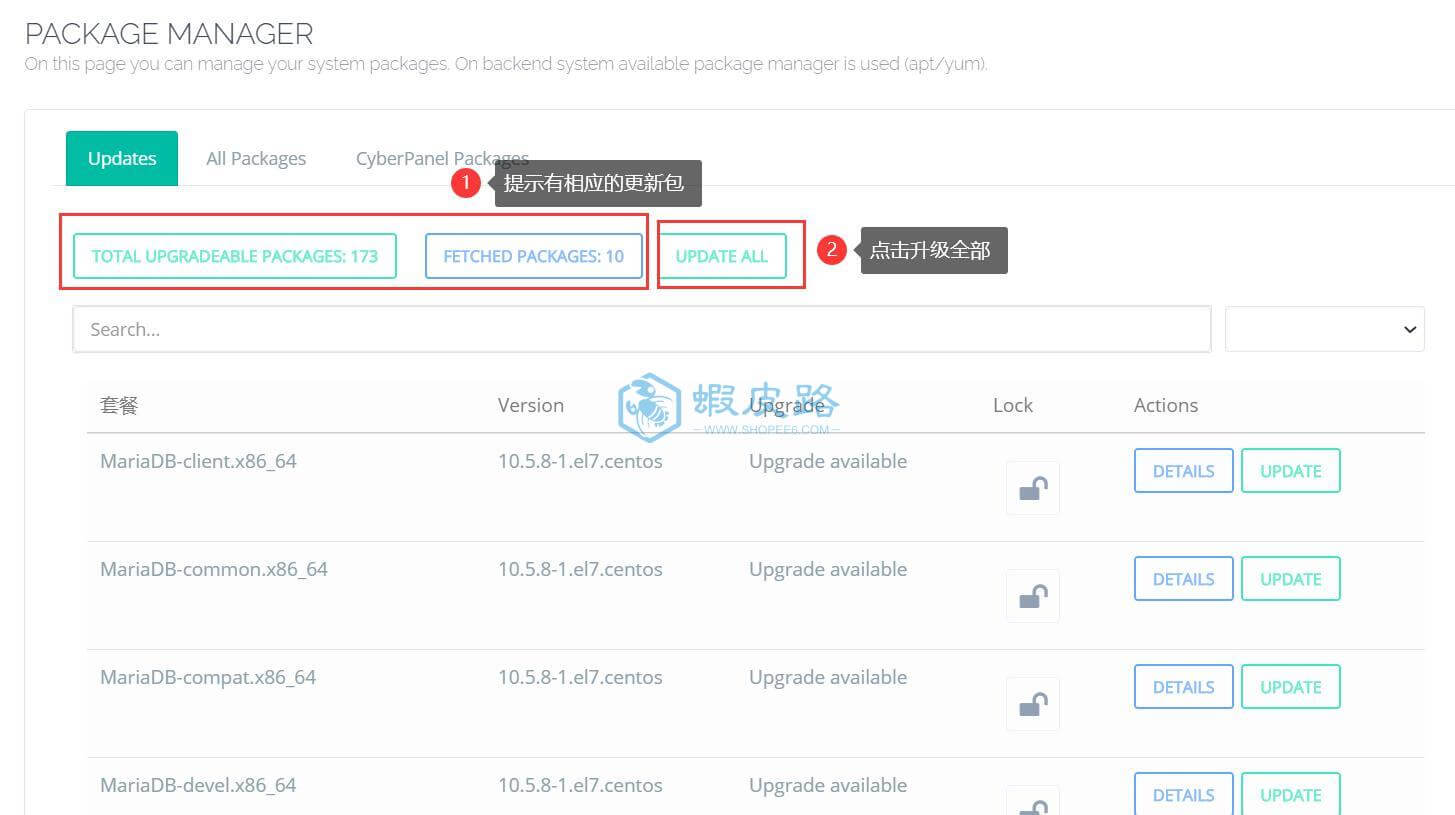
Task: Click Fetched Packages: 10 button
Action: [x=534, y=256]
